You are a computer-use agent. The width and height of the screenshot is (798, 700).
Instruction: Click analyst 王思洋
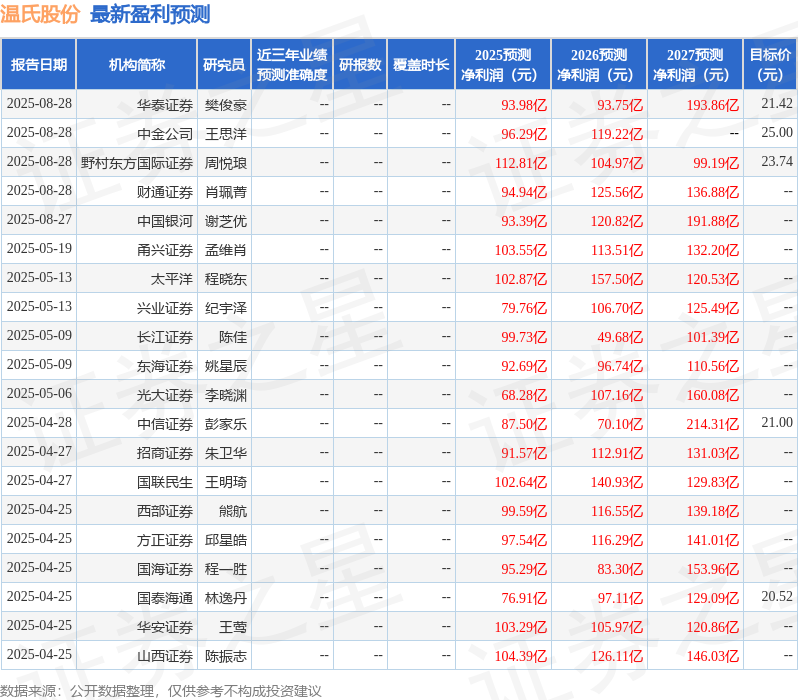(x=225, y=134)
